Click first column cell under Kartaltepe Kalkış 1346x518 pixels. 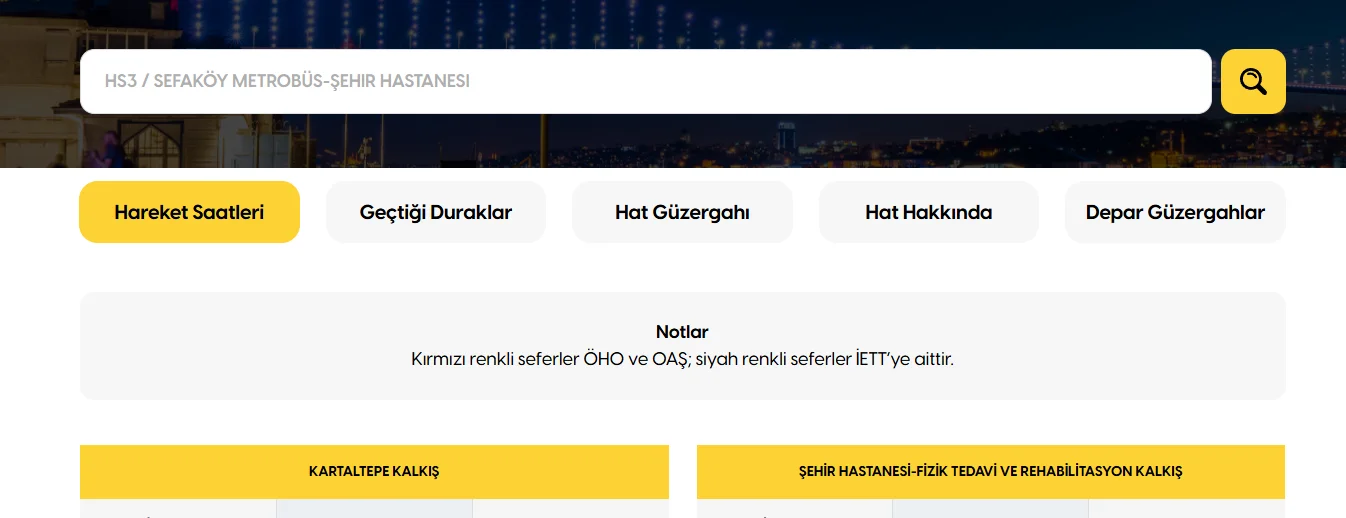pos(178,509)
